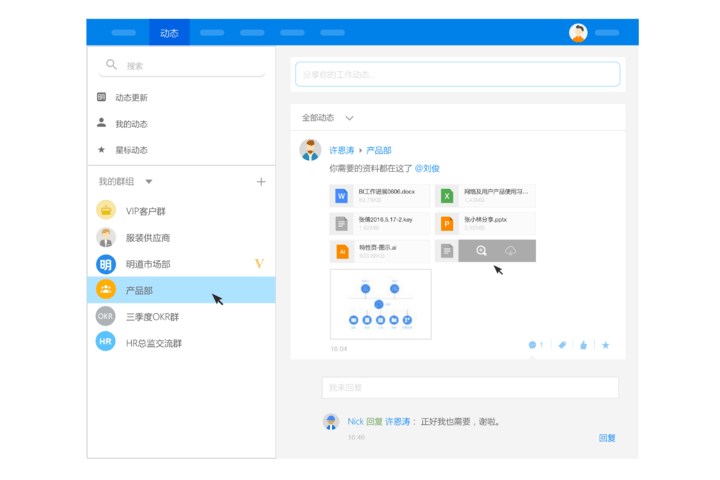
Task: Click the cloud download icon on the file
Action: (x=510, y=251)
